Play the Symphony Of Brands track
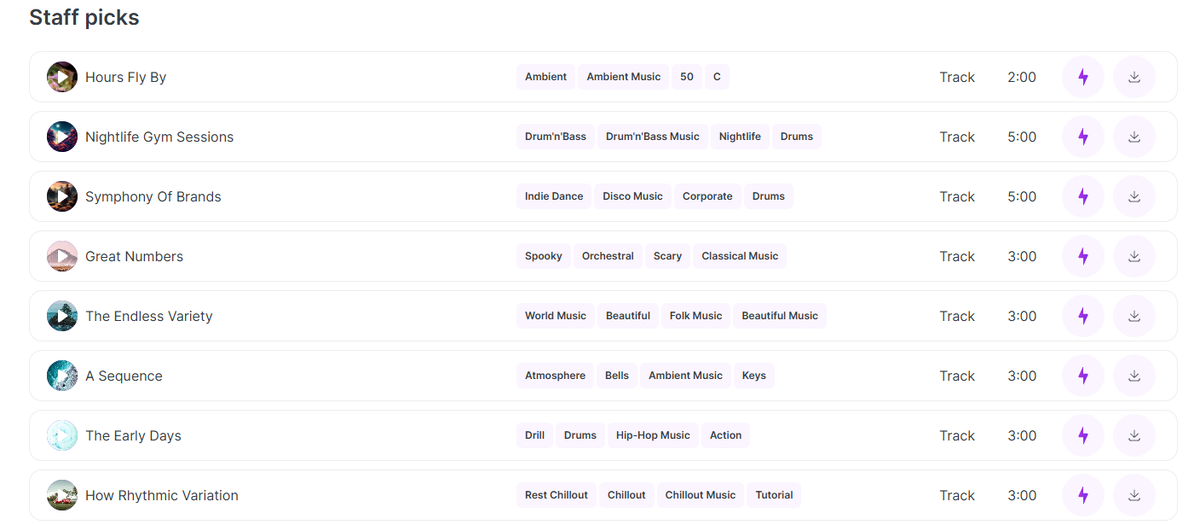 pos(62,197)
